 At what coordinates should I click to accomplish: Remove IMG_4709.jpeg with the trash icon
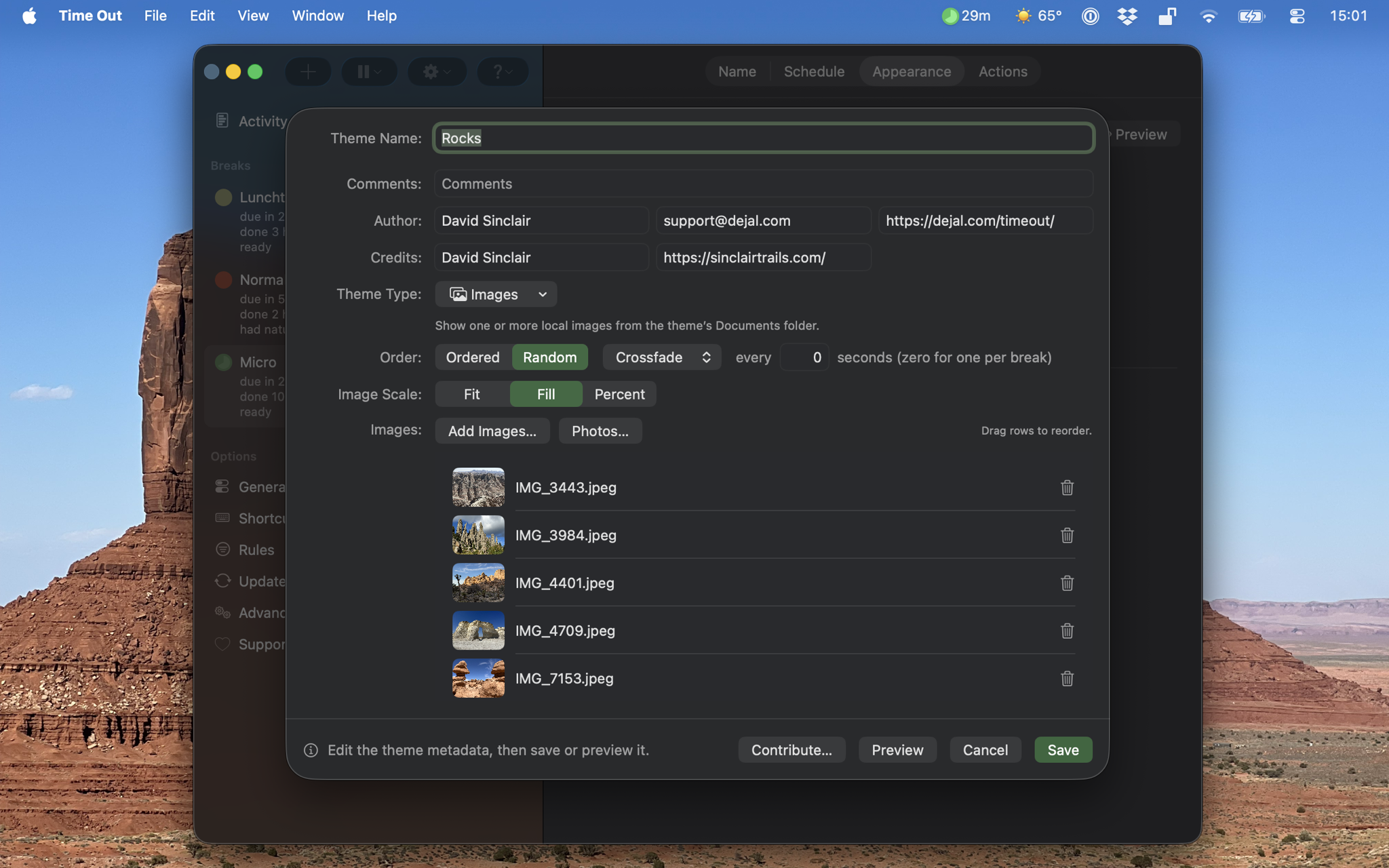[x=1067, y=631]
